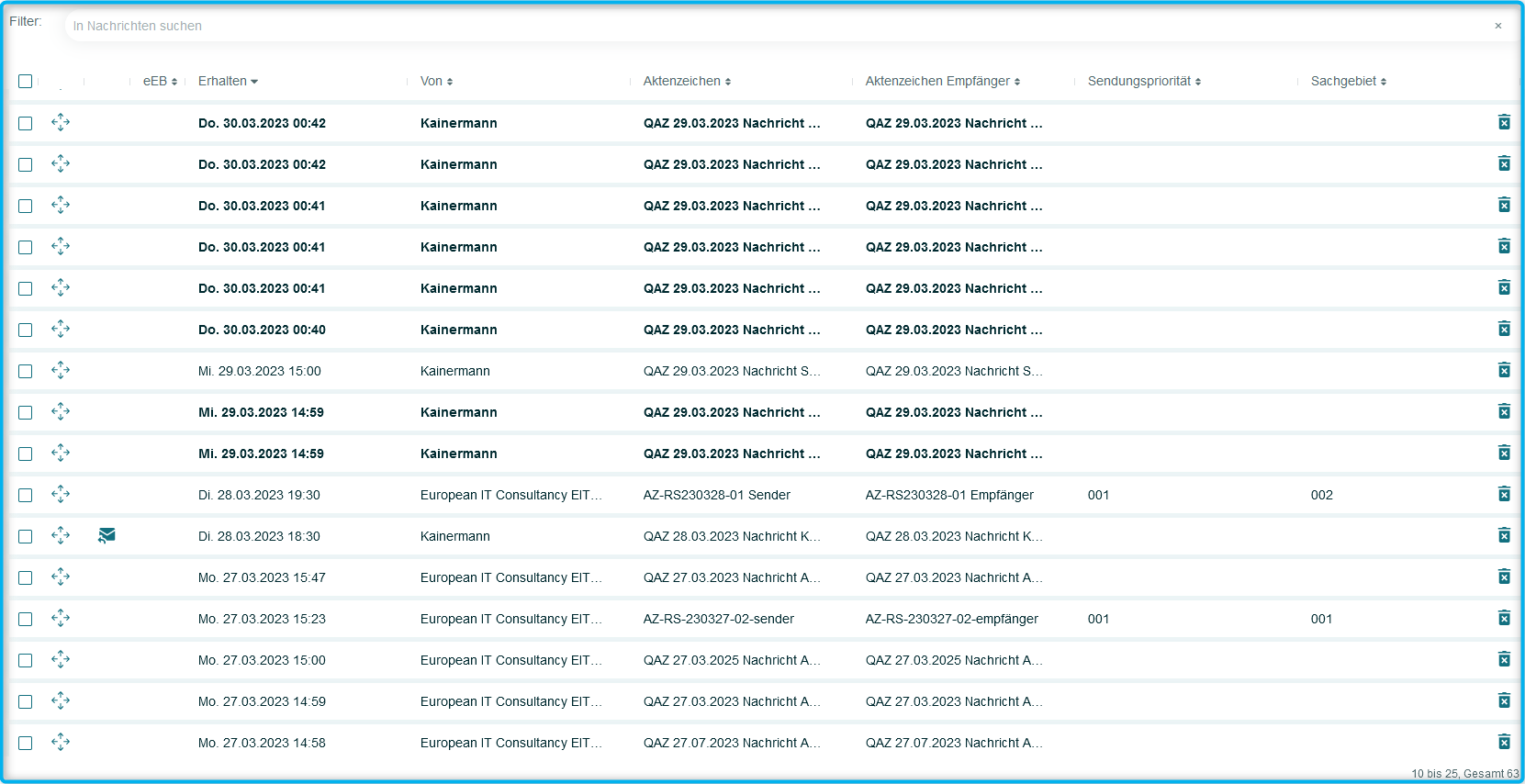
Task: Sort by Aktenzeichen Empfänger column
Action: [x=943, y=81]
